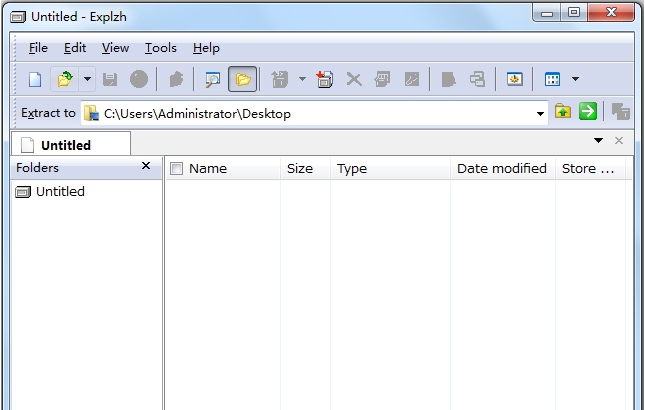Minimize the Explzh window

(547, 13)
